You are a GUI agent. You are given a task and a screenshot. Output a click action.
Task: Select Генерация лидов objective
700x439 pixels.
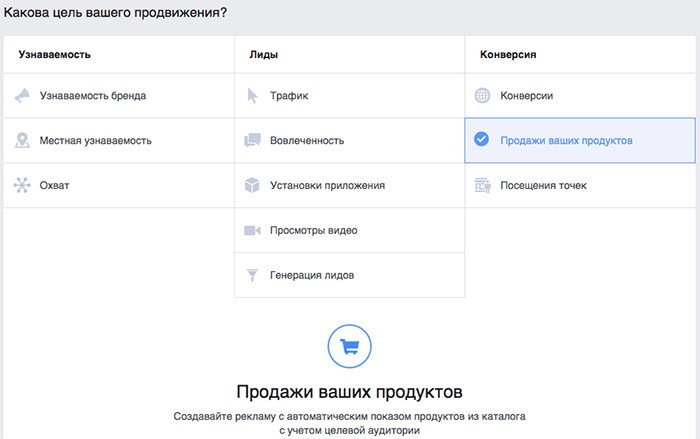pos(350,275)
